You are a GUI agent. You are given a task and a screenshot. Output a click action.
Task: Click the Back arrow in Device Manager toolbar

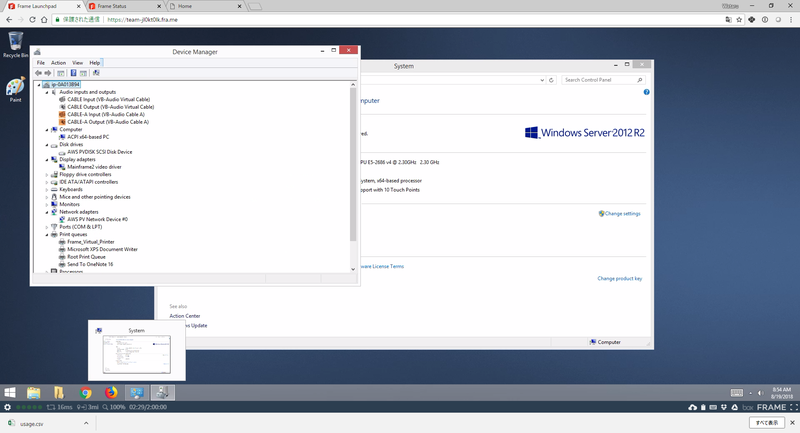[x=38, y=73]
